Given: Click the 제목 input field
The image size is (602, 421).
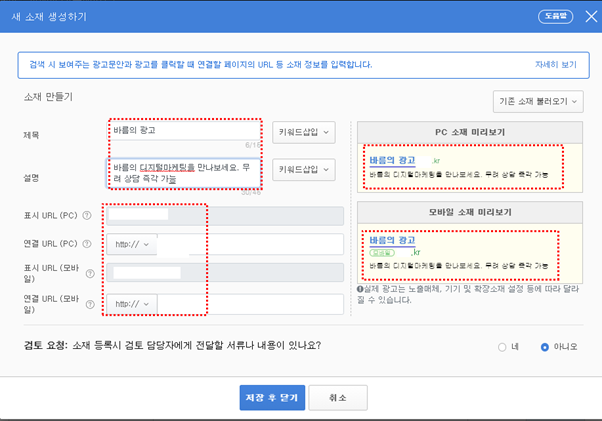Looking at the screenshot, I should tap(184, 130).
